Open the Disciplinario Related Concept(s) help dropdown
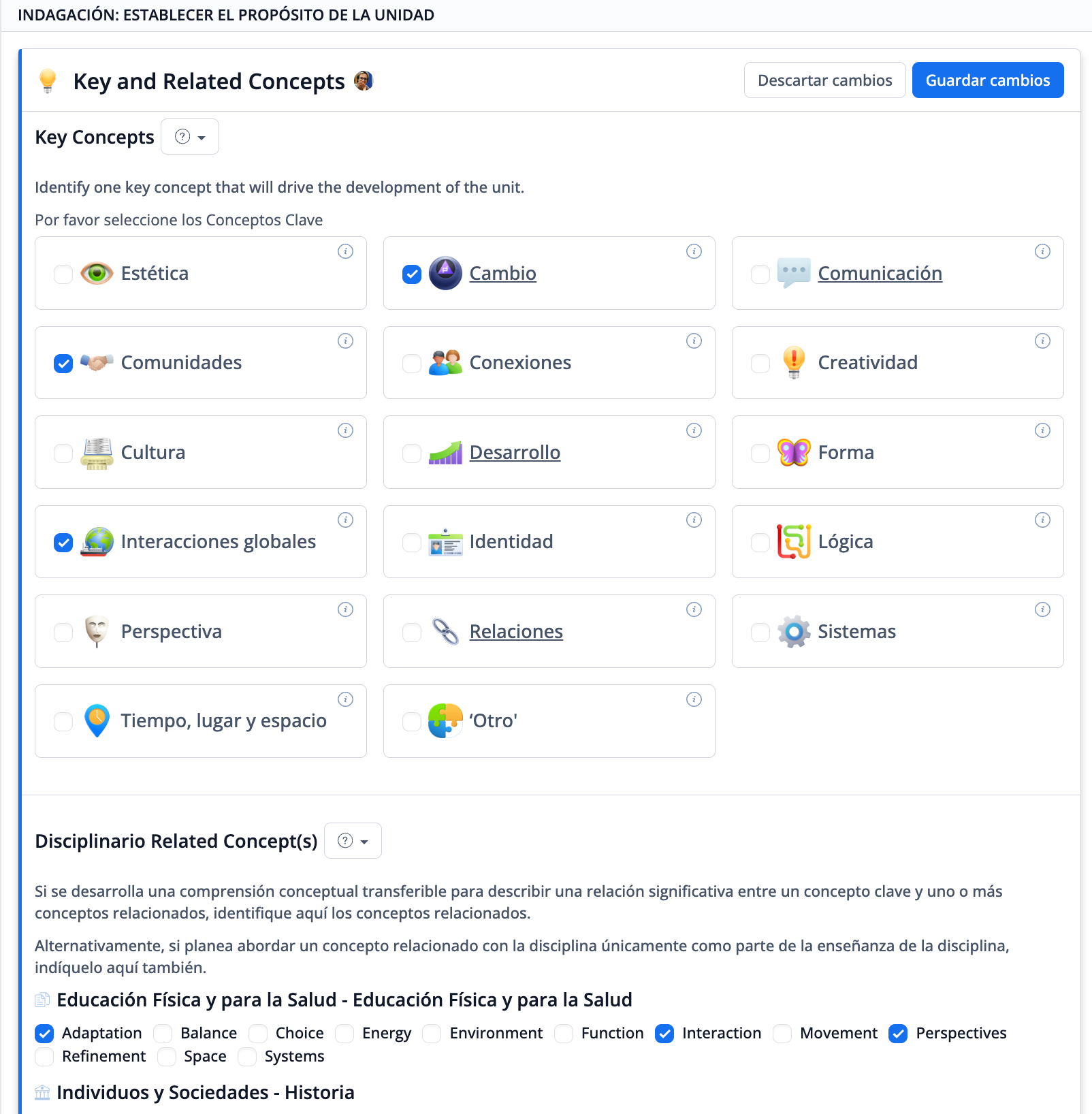 [353, 841]
